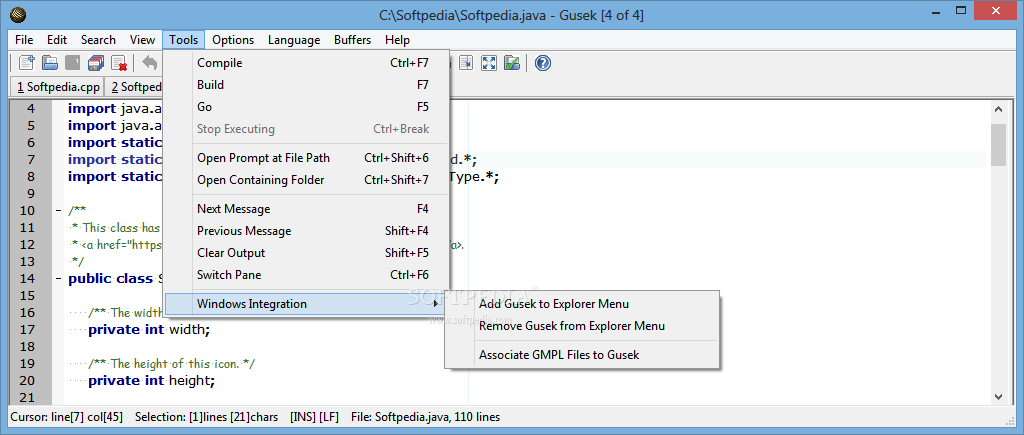
Task: Click the toolbar icon left of full screen
Action: (466, 63)
